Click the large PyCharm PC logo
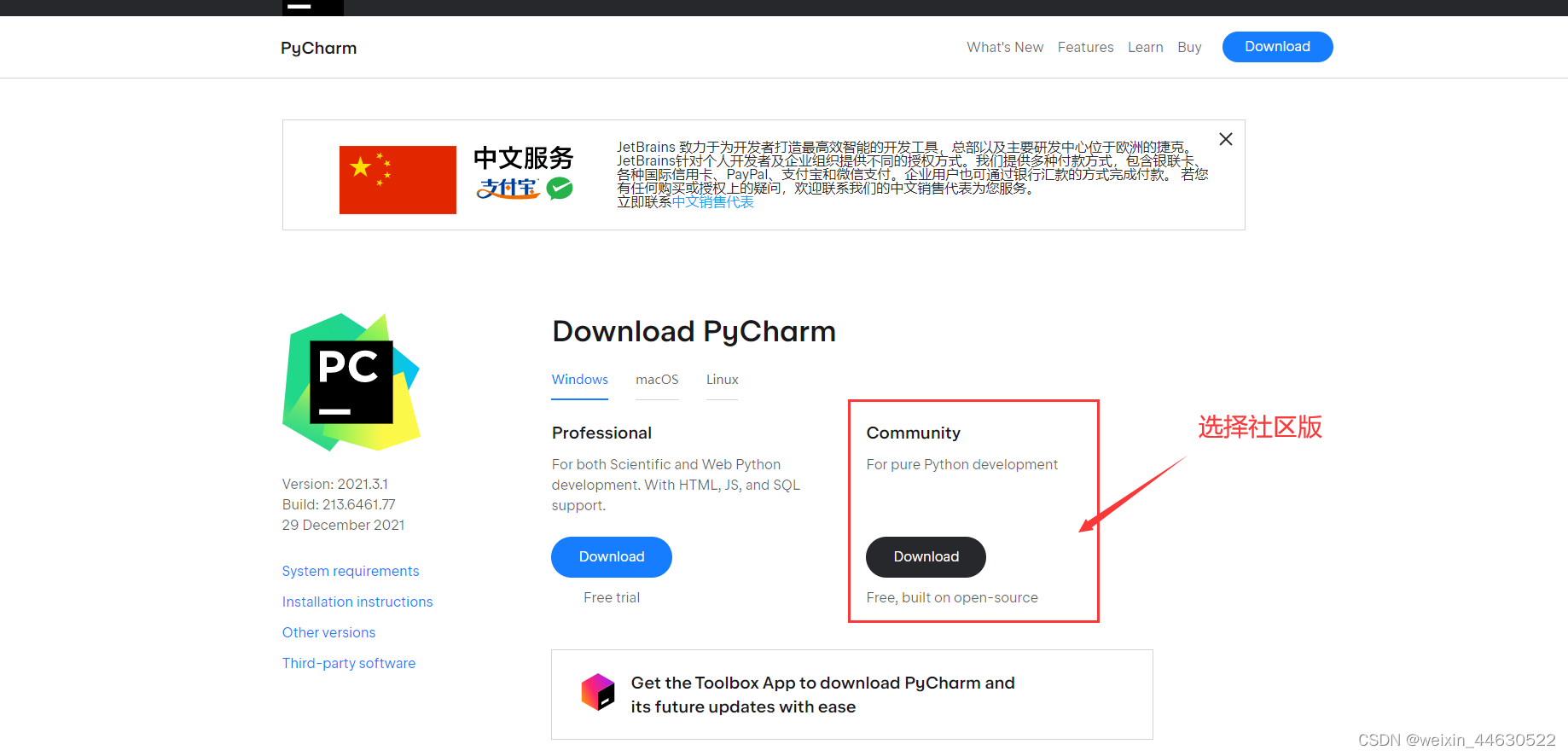Image resolution: width=1568 pixels, height=756 pixels. [x=351, y=382]
